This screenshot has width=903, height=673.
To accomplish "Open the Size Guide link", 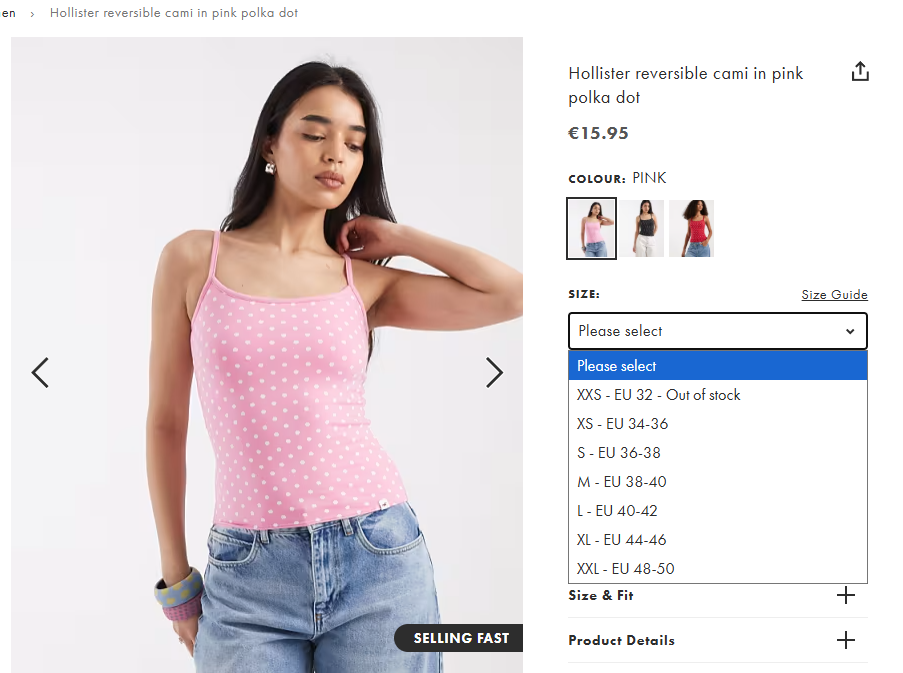I will pyautogui.click(x=834, y=294).
